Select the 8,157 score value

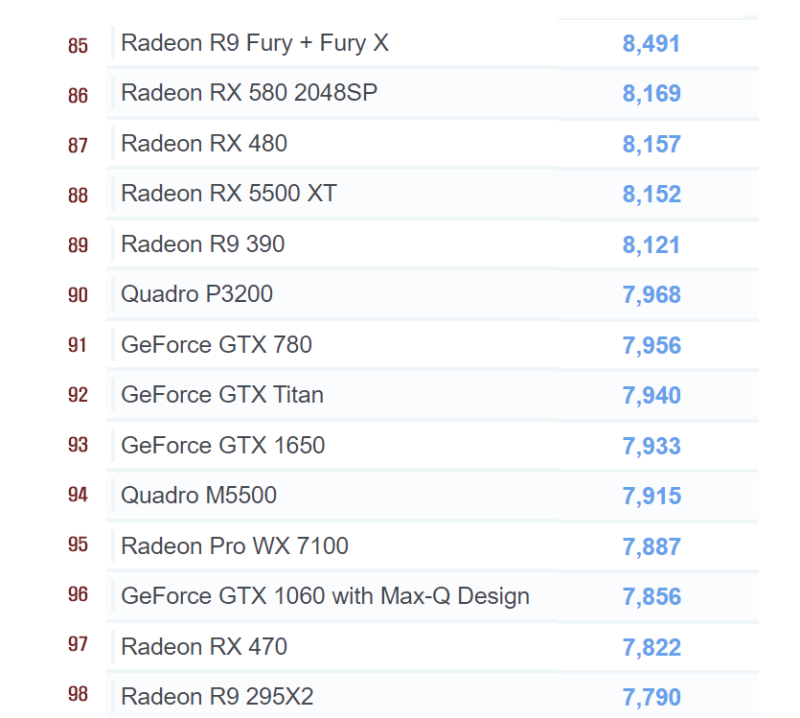(652, 144)
